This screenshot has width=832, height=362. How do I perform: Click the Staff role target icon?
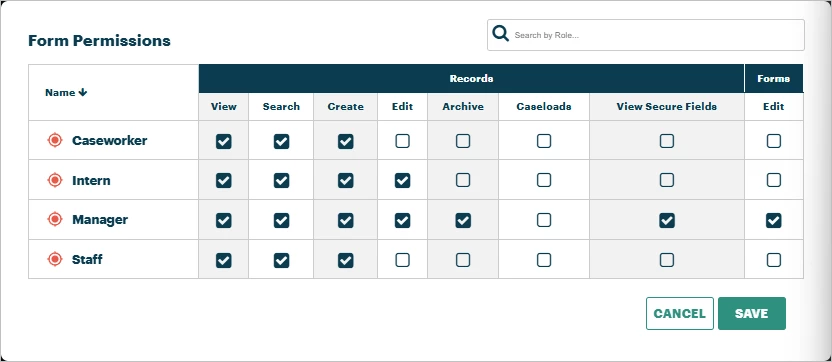point(55,260)
